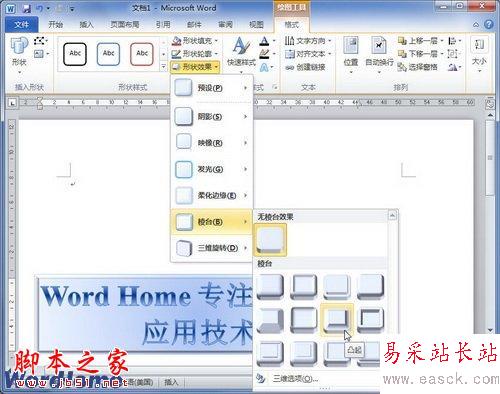Click the 形状轮廓 pen outline icon
The height and width of the screenshot is (394, 500).
point(176,54)
